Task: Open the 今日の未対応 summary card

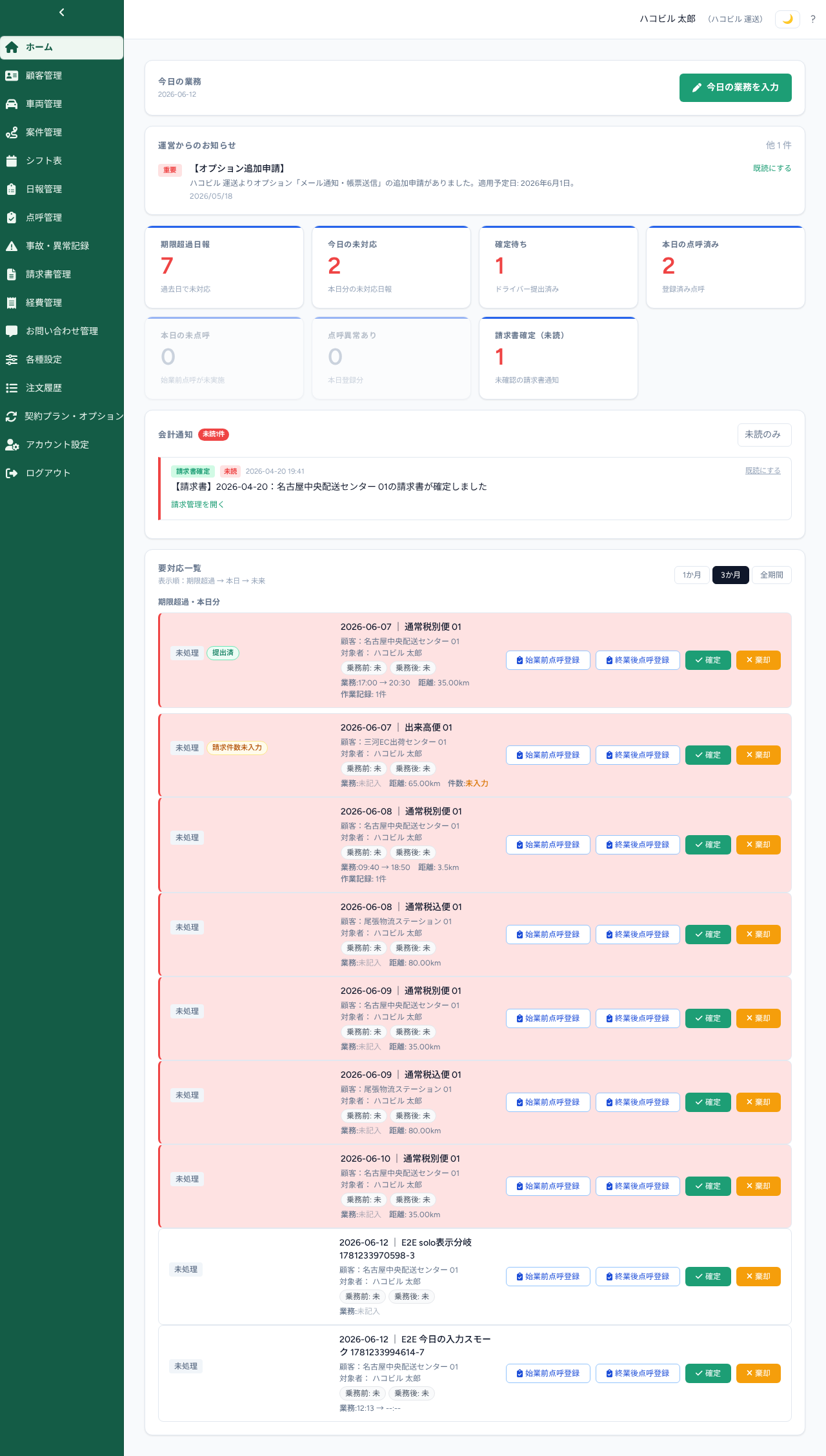Action: (x=391, y=267)
